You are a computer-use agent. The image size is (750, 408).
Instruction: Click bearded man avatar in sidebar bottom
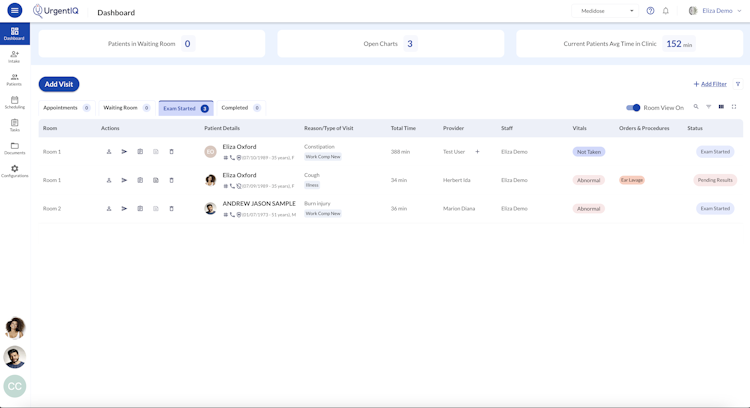pos(15,357)
